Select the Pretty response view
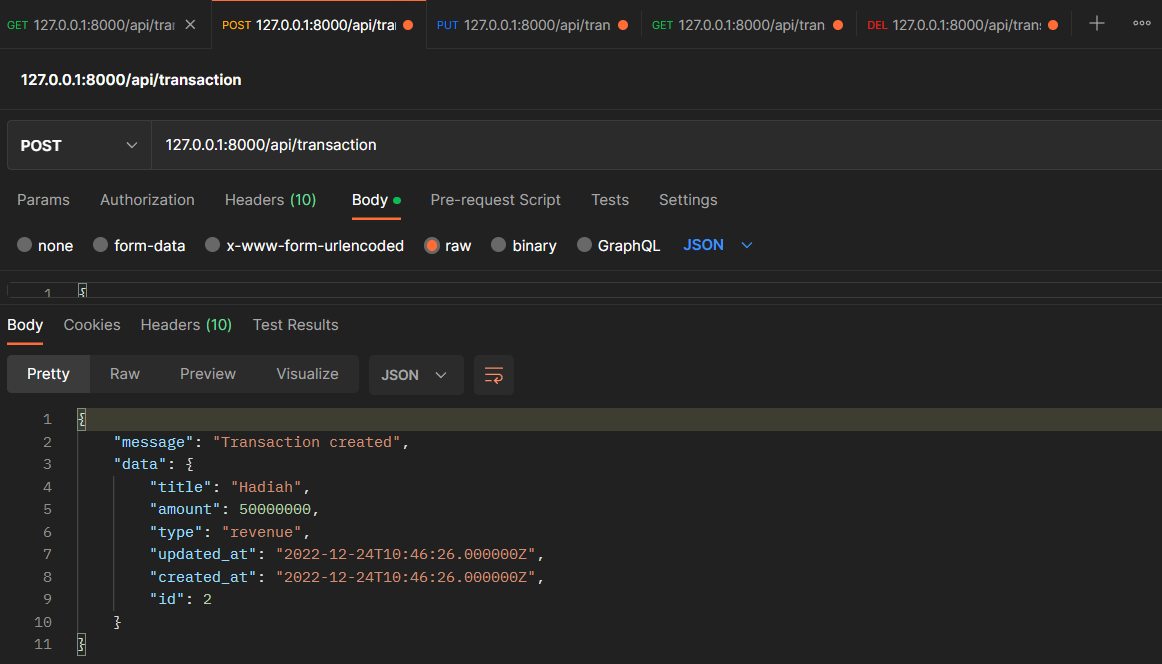Image resolution: width=1162 pixels, height=664 pixels. point(48,374)
